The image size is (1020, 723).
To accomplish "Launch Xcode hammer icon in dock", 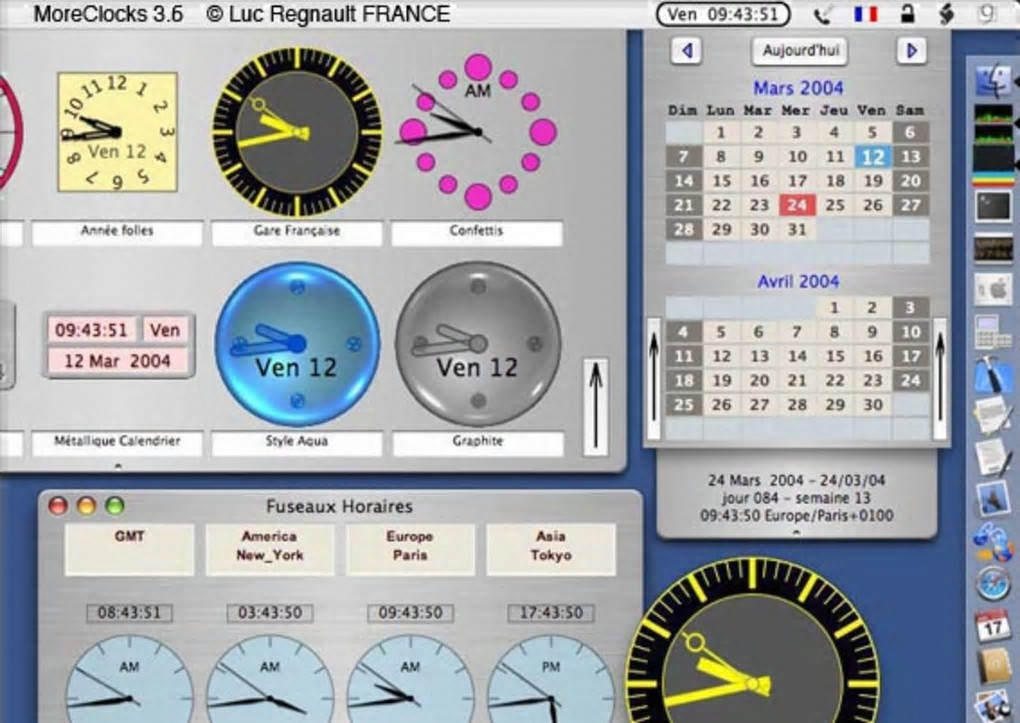I will coord(993,373).
